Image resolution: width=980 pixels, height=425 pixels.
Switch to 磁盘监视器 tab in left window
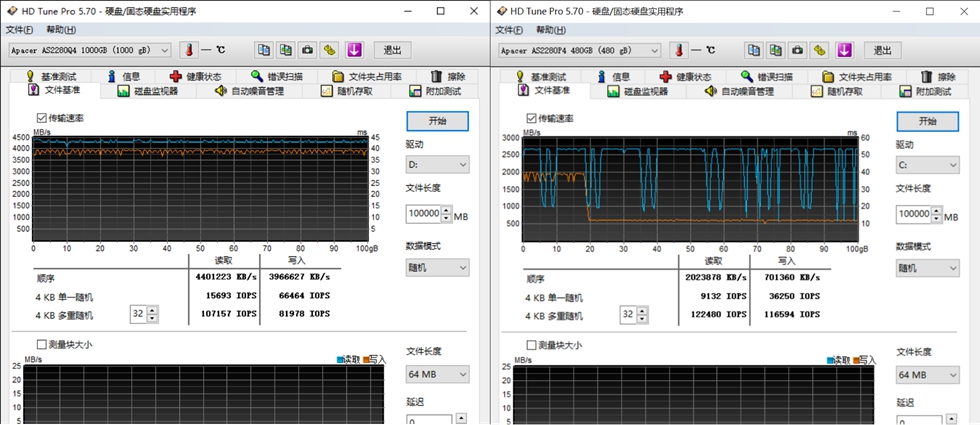(148, 91)
